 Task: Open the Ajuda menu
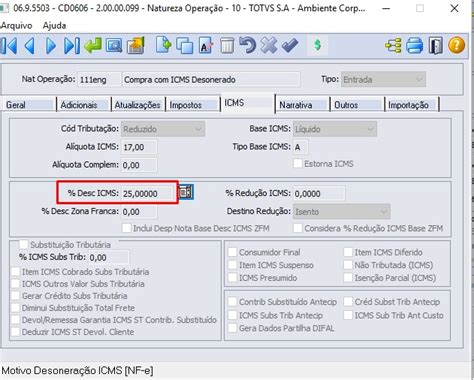pyautogui.click(x=54, y=25)
